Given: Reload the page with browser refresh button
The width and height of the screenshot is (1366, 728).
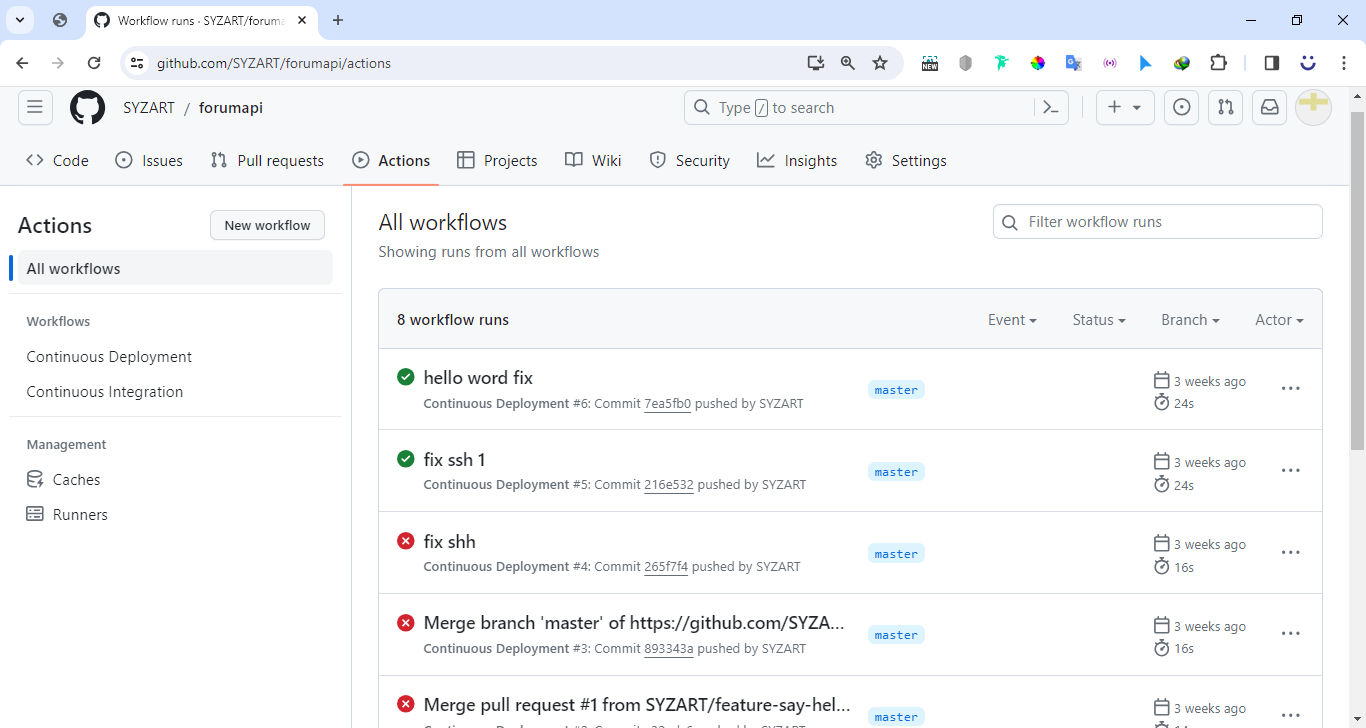Looking at the screenshot, I should [x=94, y=63].
